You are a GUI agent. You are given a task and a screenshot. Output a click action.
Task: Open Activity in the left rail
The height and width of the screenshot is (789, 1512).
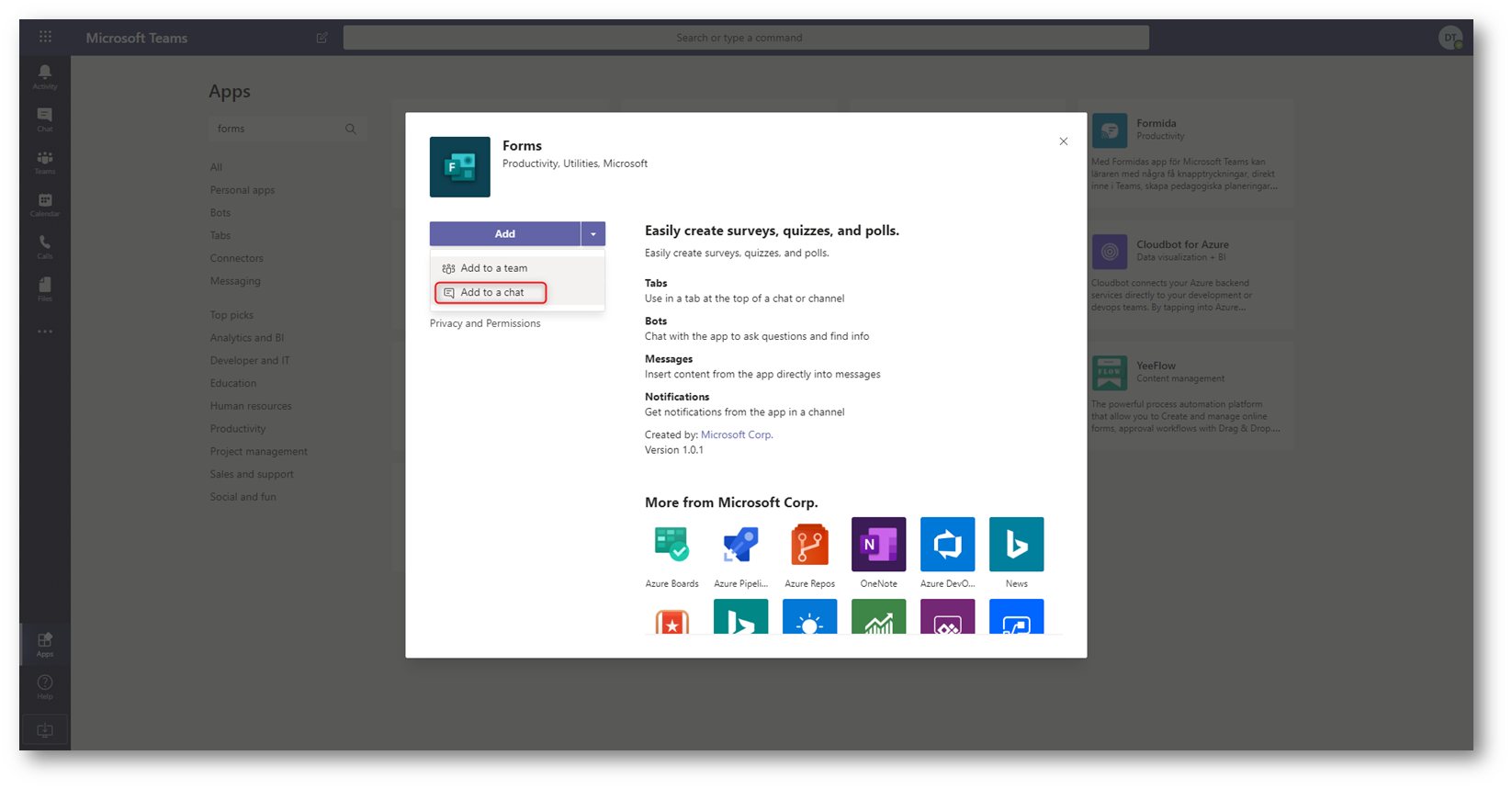point(45,76)
